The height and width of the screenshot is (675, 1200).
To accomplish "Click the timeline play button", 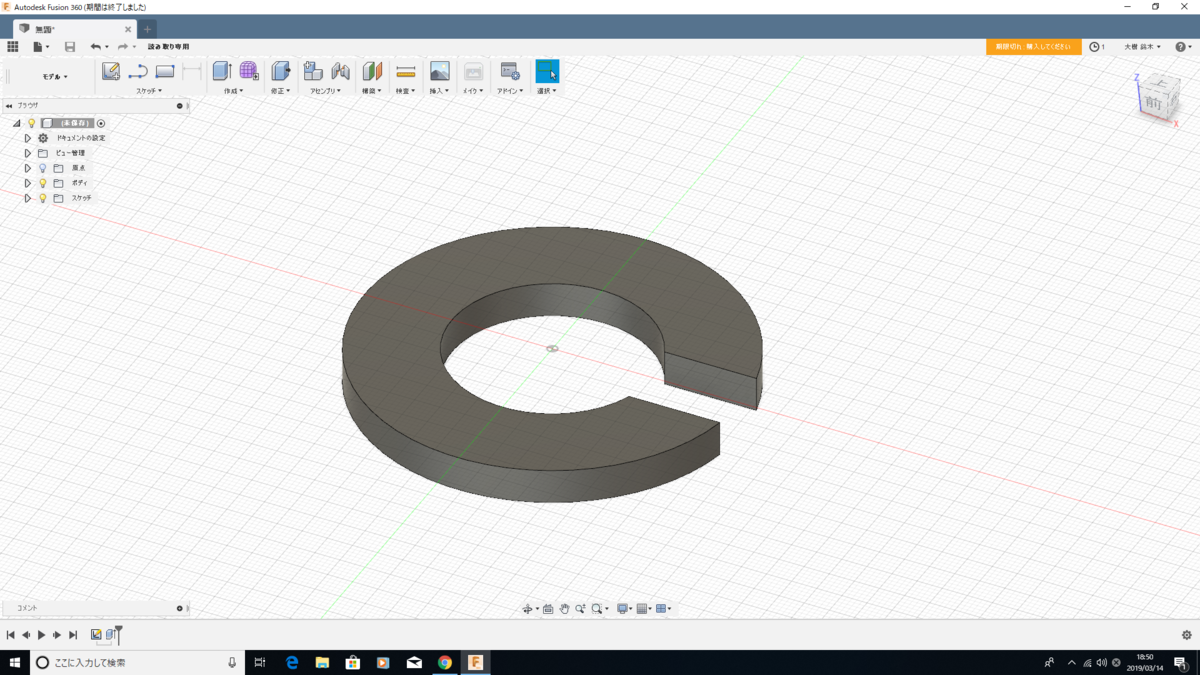I will point(41,635).
